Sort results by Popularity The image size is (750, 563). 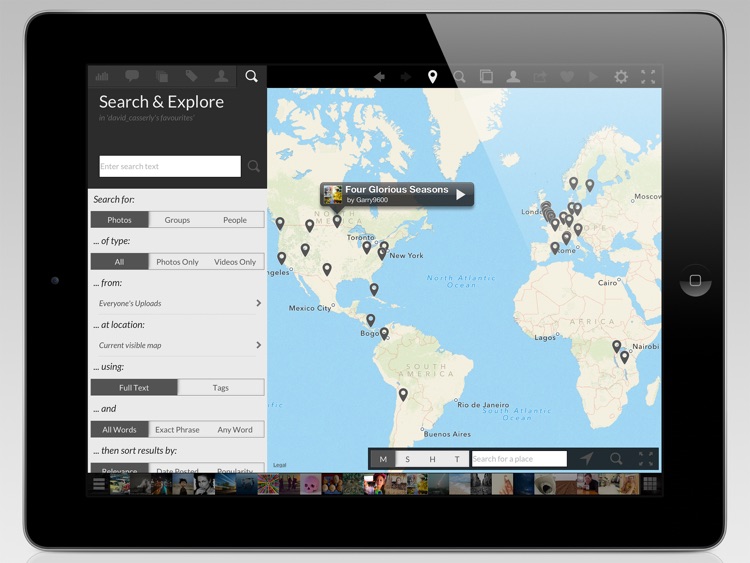[x=235, y=469]
